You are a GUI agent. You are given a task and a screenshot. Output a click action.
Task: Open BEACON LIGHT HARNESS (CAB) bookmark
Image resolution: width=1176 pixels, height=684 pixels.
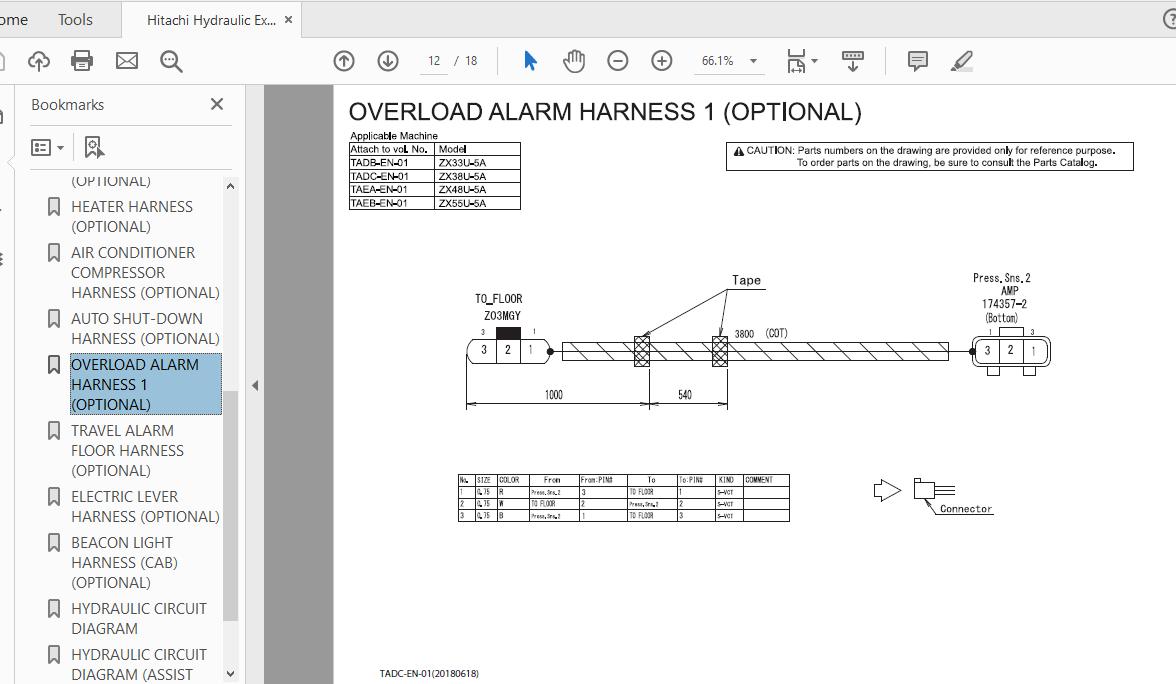pos(124,562)
